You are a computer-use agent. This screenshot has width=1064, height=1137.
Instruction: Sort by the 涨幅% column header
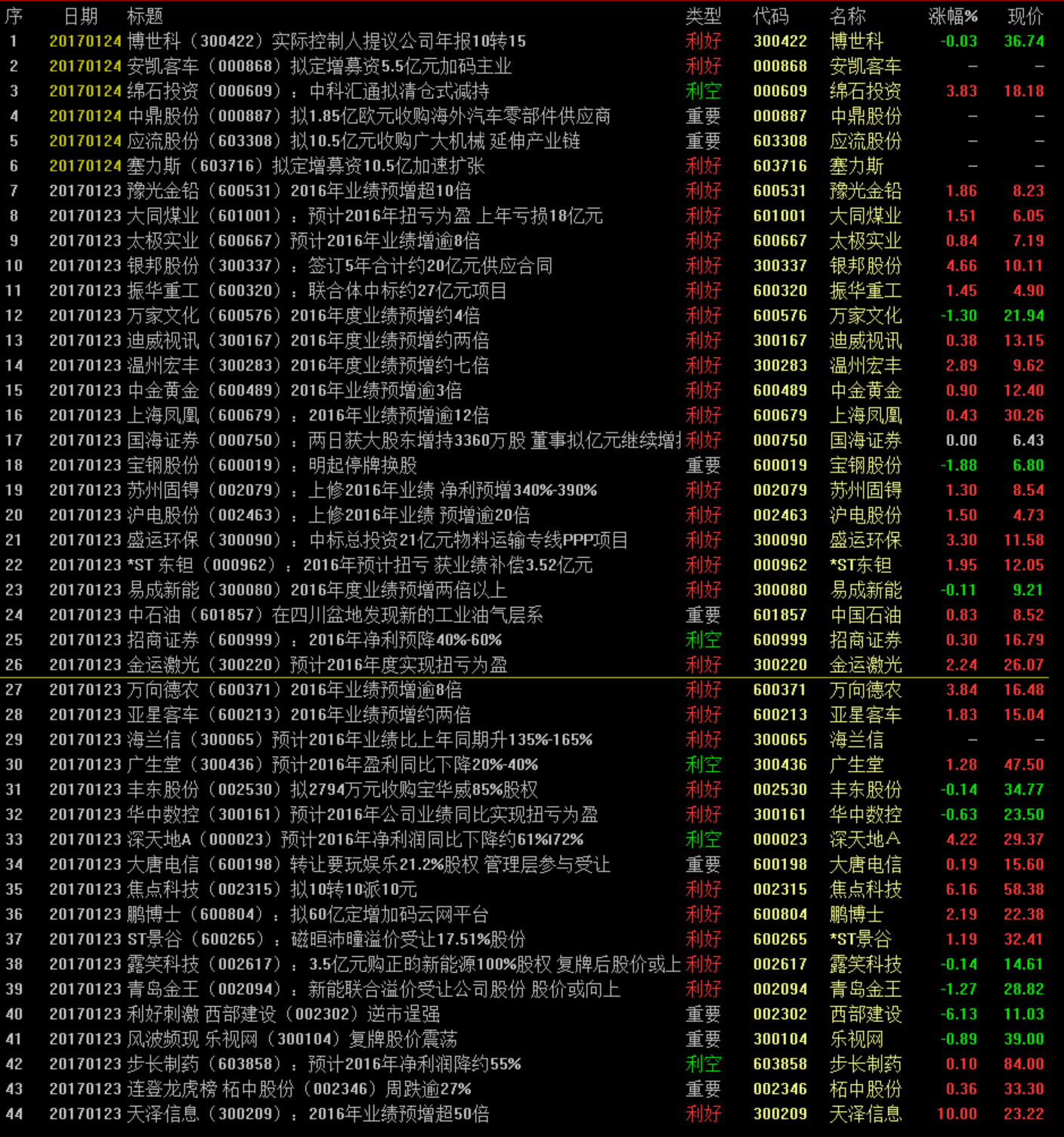(x=953, y=16)
